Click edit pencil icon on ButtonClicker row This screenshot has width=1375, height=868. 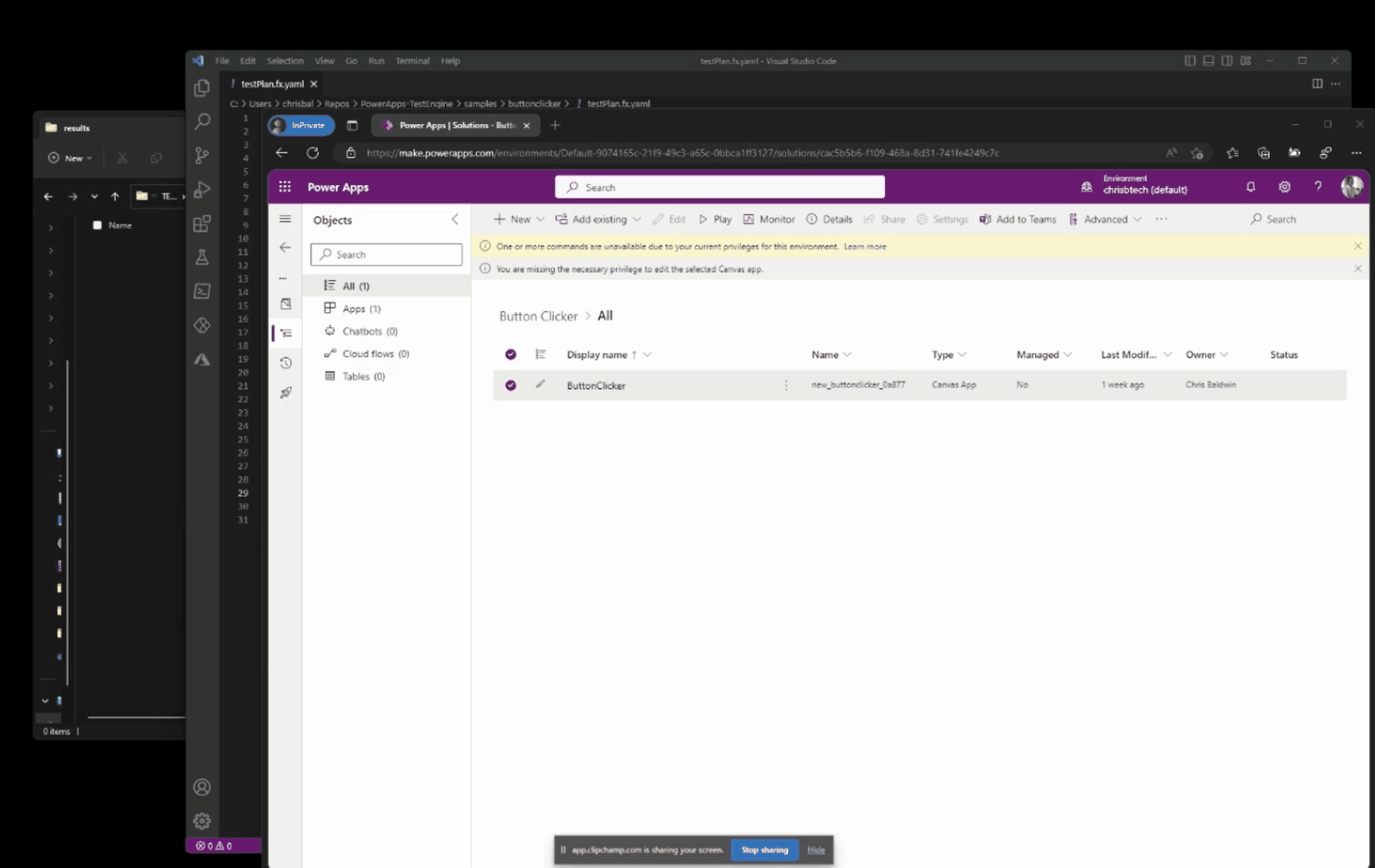(x=540, y=384)
